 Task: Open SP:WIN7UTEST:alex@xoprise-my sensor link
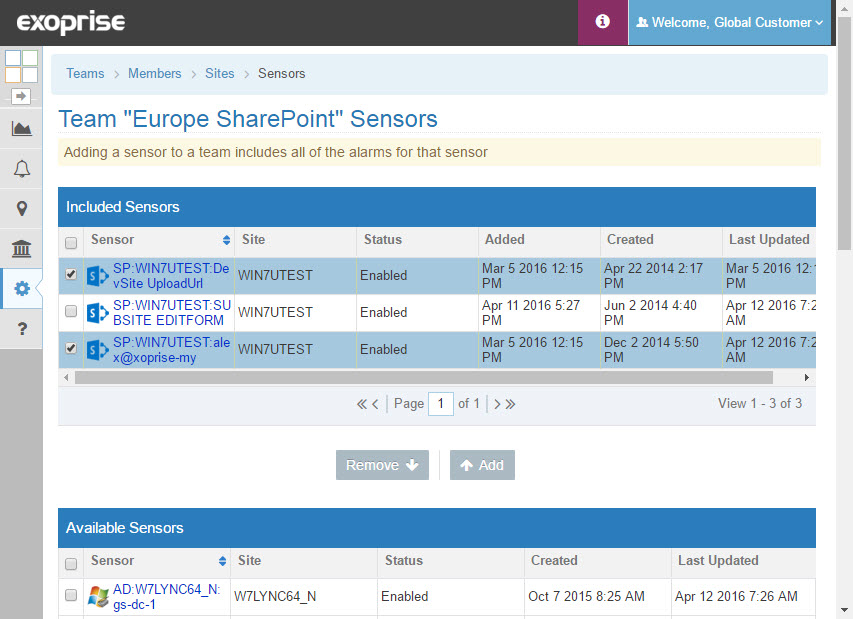[171, 350]
